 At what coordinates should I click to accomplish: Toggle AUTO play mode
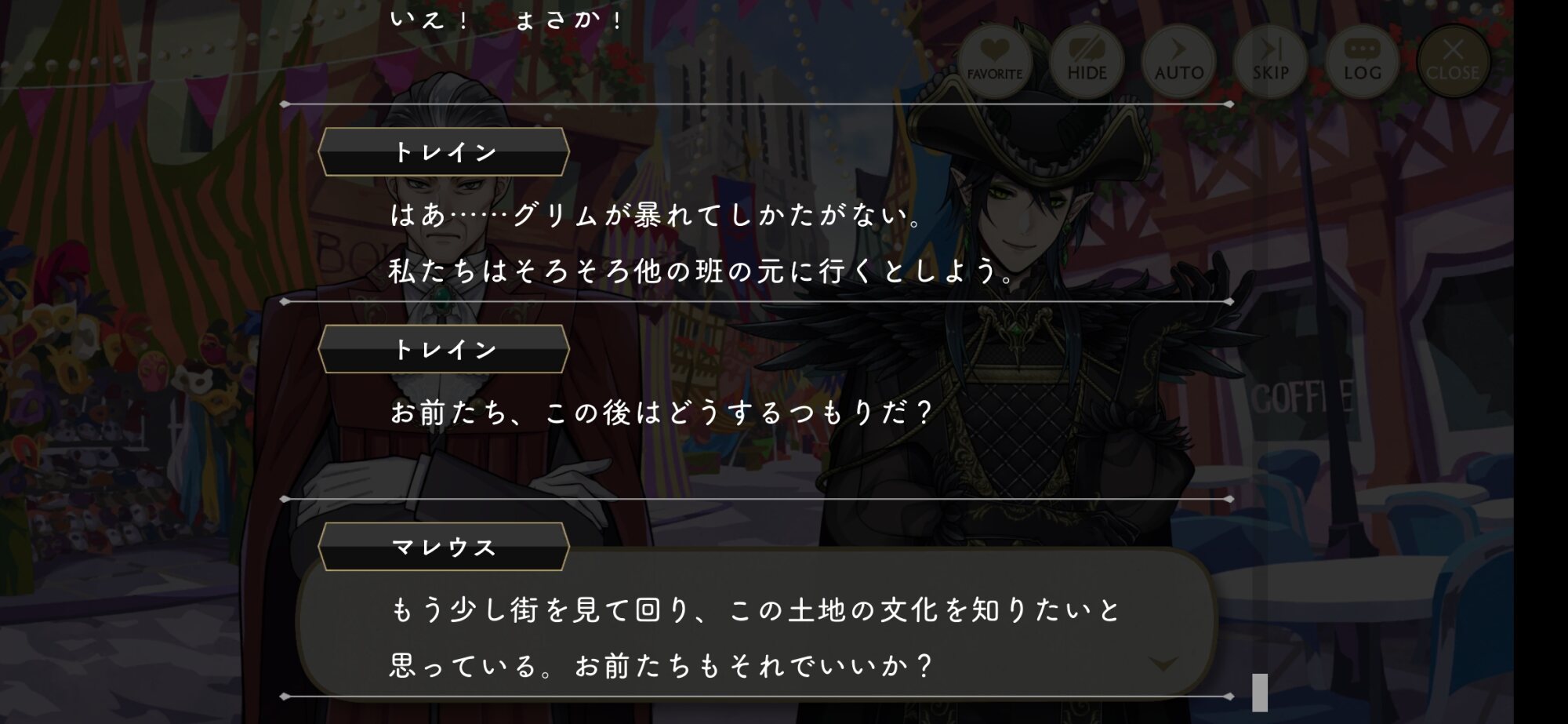[1178, 61]
